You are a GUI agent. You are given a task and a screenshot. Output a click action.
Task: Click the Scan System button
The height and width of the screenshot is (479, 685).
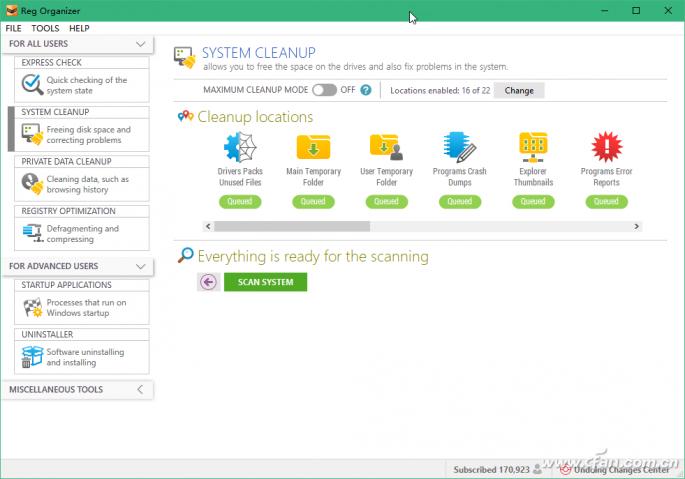265,282
